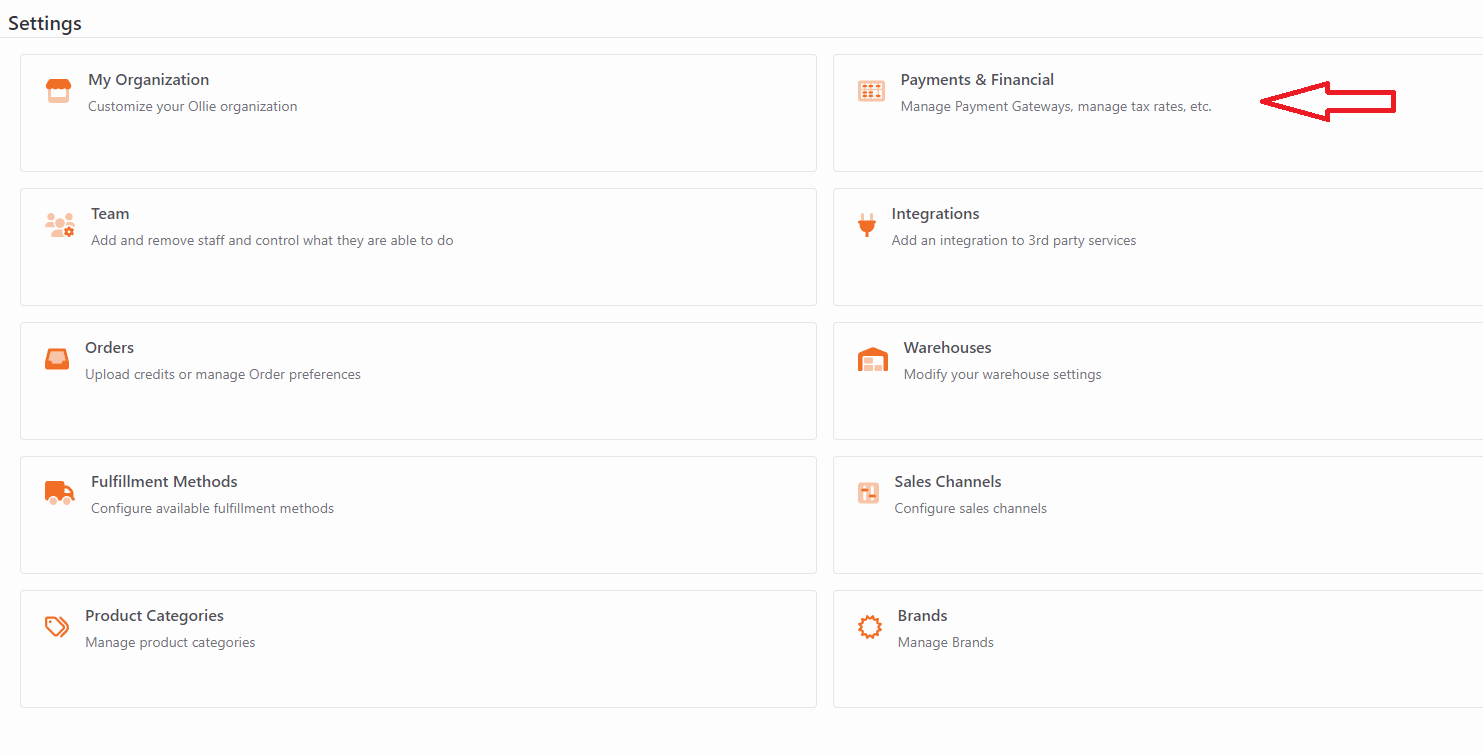Click 'Customize your Ollie organization' text
Viewport: 1483px width, 754px height.
click(192, 106)
